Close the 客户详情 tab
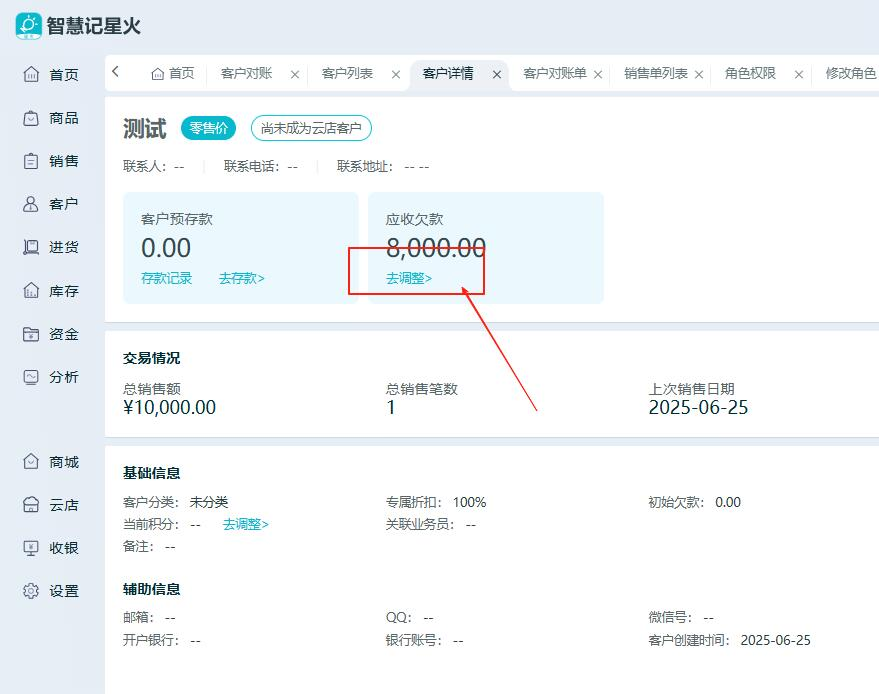This screenshot has height=694, width=879. [x=497, y=75]
